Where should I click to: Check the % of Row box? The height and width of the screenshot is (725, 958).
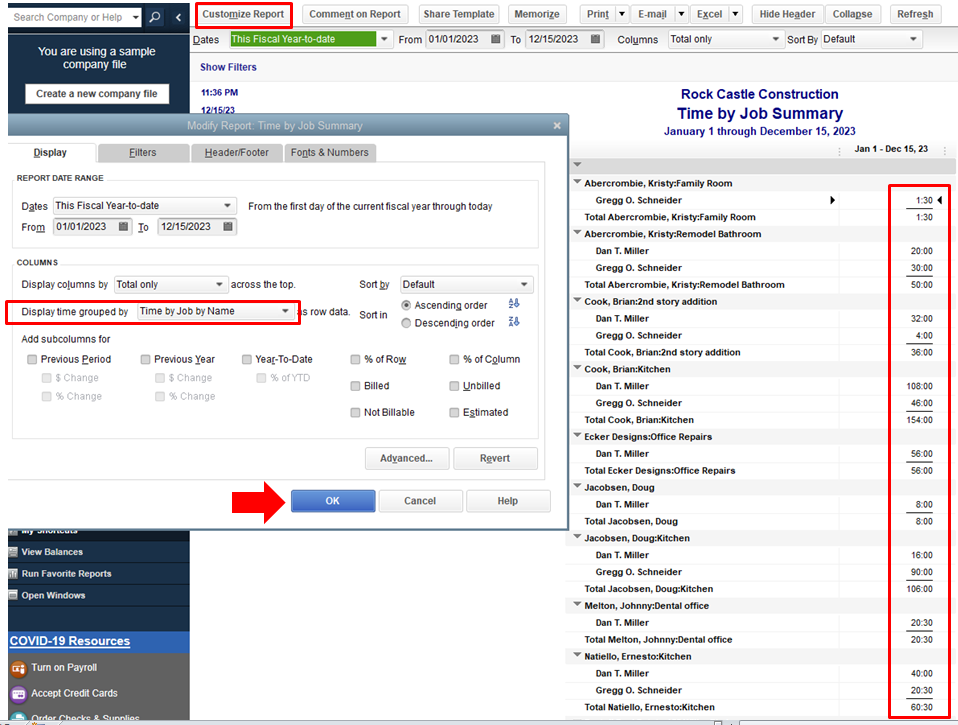(355, 359)
